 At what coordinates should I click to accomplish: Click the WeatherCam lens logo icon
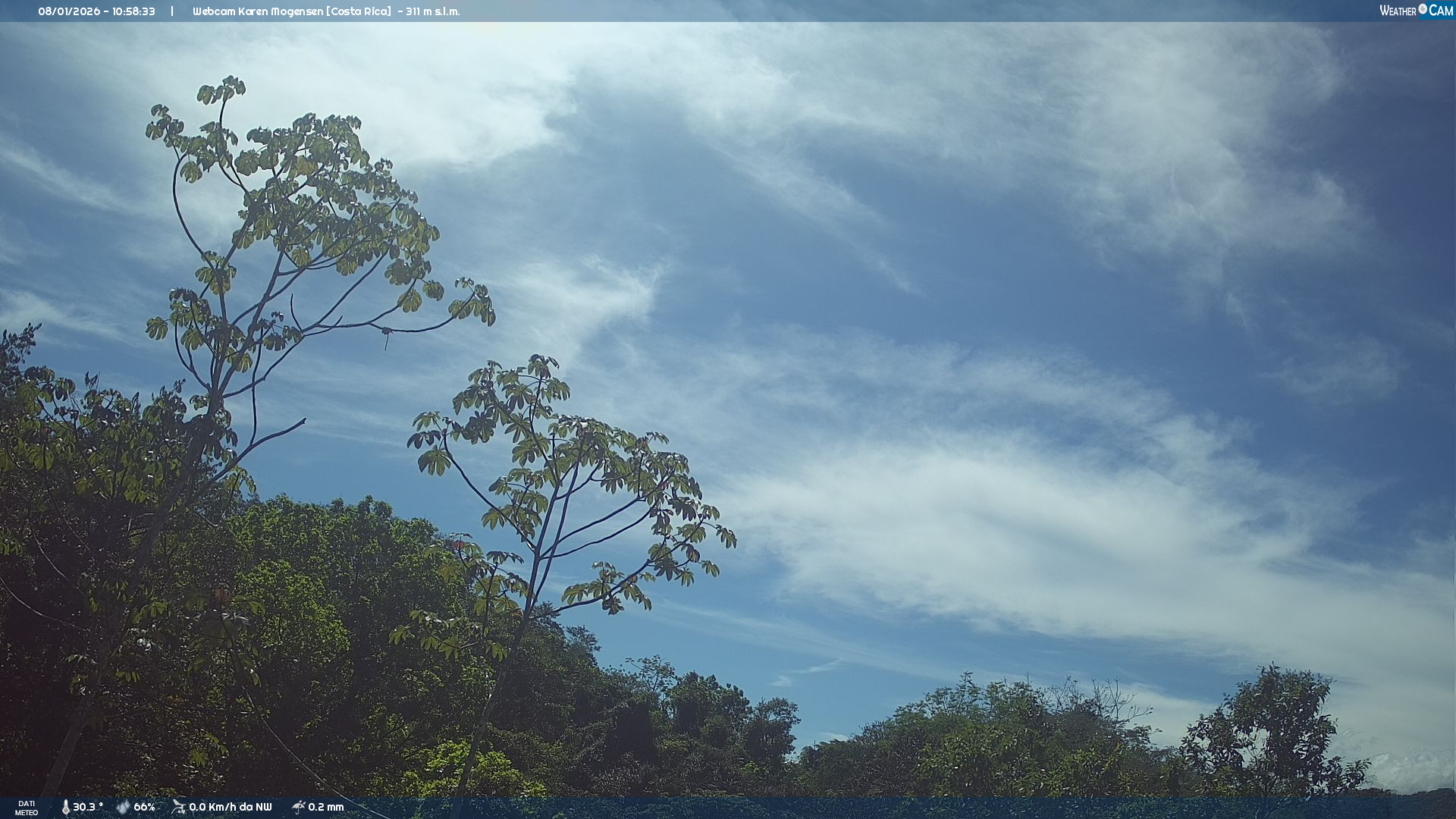click(x=1423, y=9)
